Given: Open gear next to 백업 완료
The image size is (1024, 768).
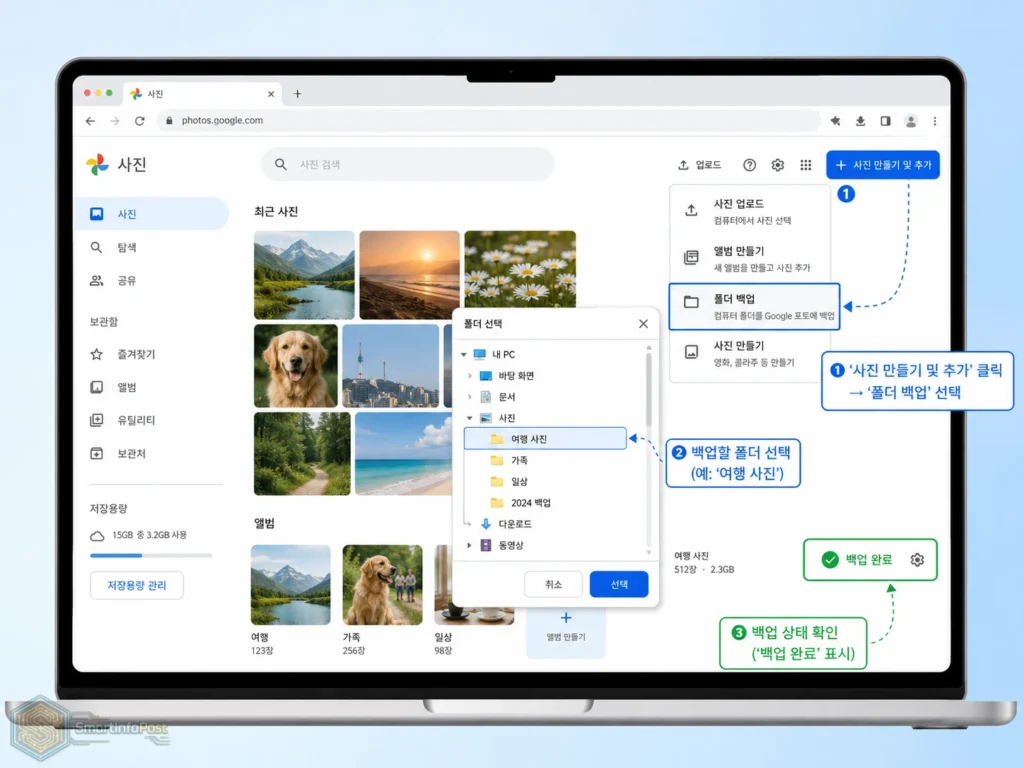Looking at the screenshot, I should pyautogui.click(x=917, y=560).
